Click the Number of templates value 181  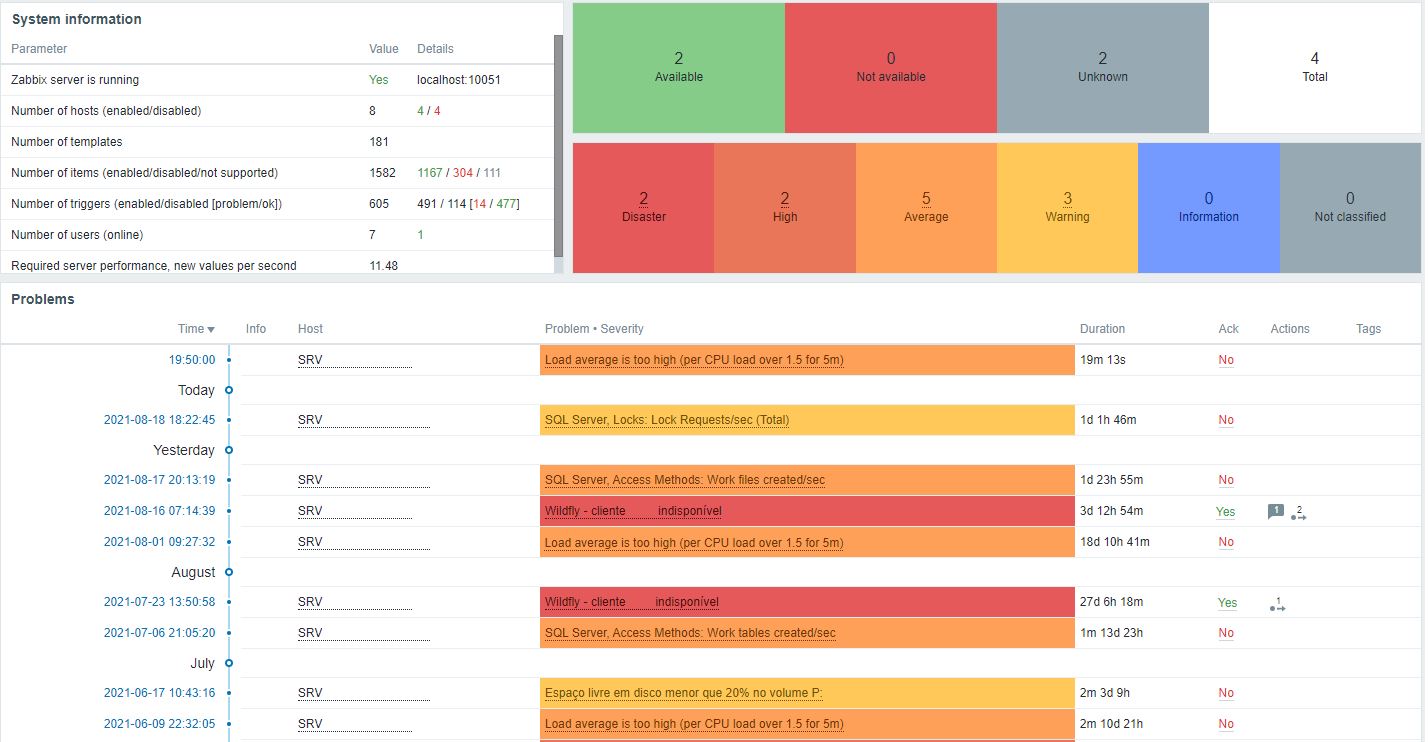click(379, 142)
